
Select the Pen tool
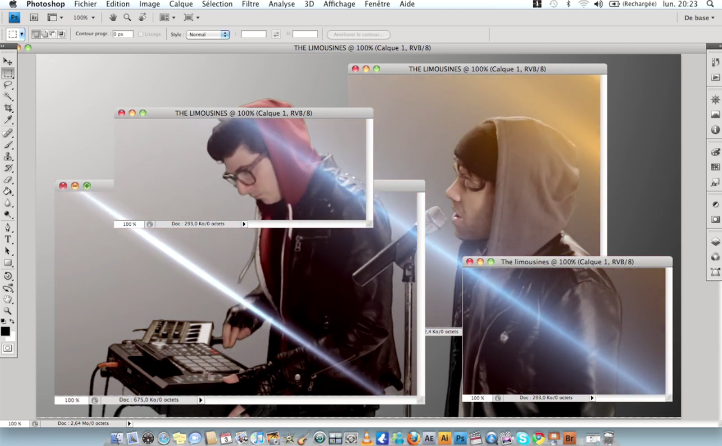[x=8, y=228]
